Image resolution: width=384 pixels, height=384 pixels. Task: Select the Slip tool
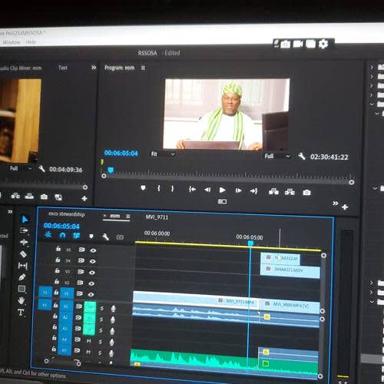pyautogui.click(x=22, y=266)
